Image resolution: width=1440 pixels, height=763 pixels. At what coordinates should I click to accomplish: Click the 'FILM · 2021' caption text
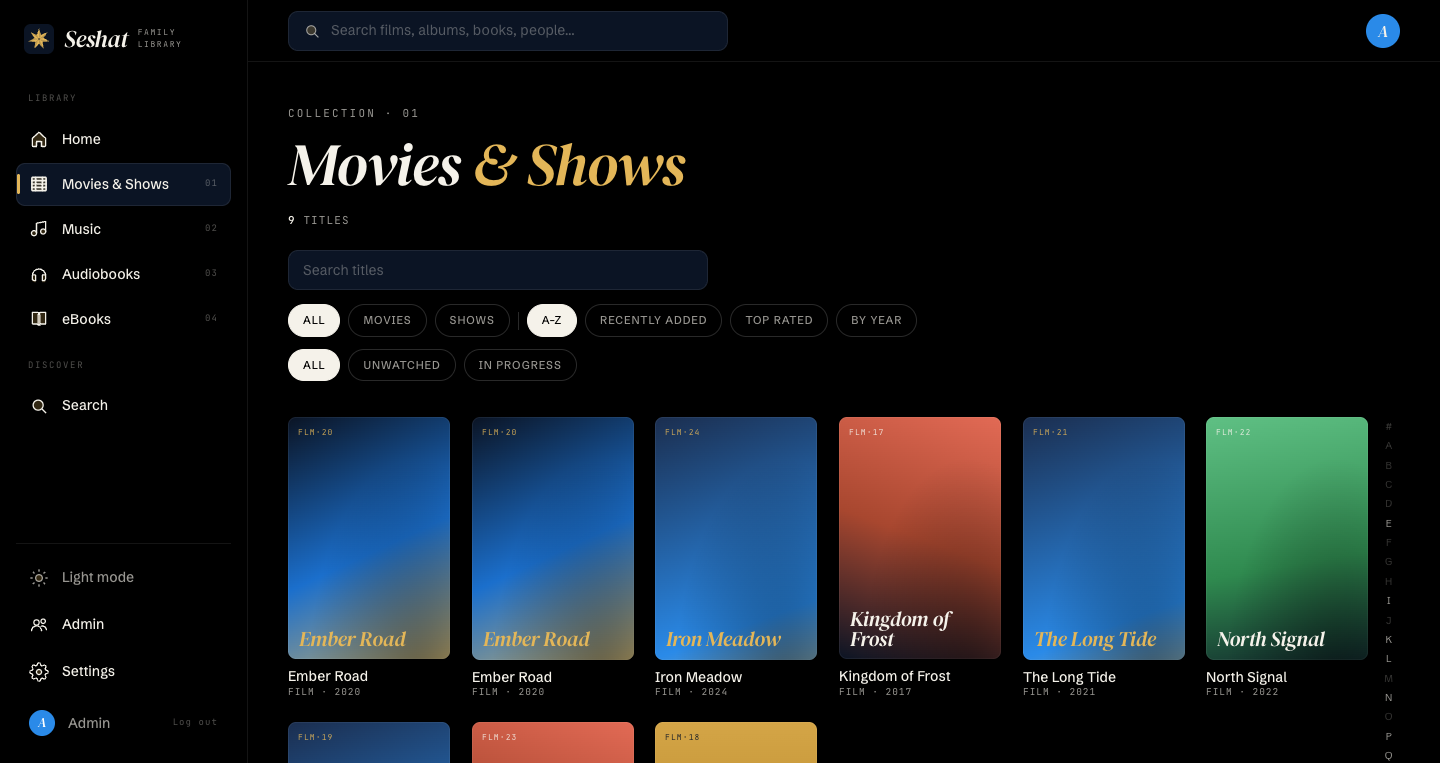(x=1060, y=692)
